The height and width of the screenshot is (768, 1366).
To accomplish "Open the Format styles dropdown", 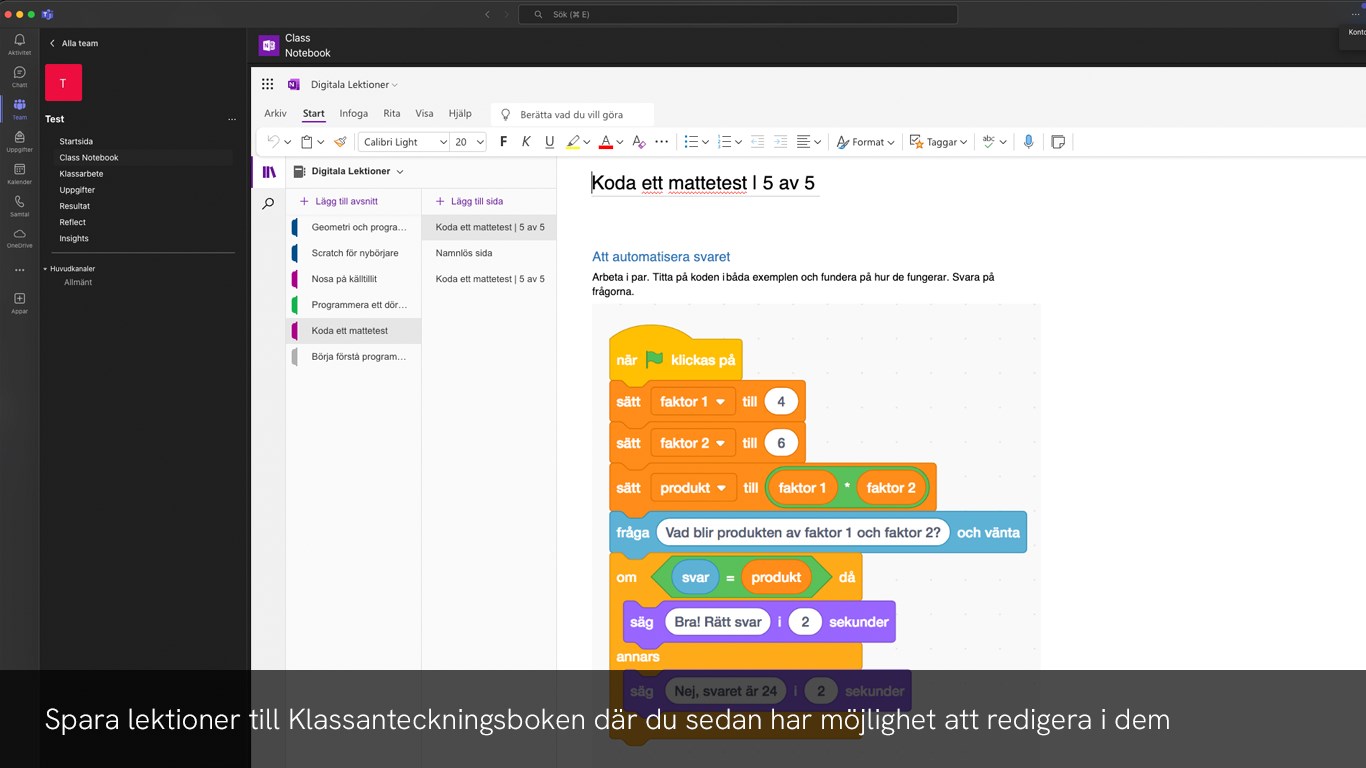I will (865, 142).
